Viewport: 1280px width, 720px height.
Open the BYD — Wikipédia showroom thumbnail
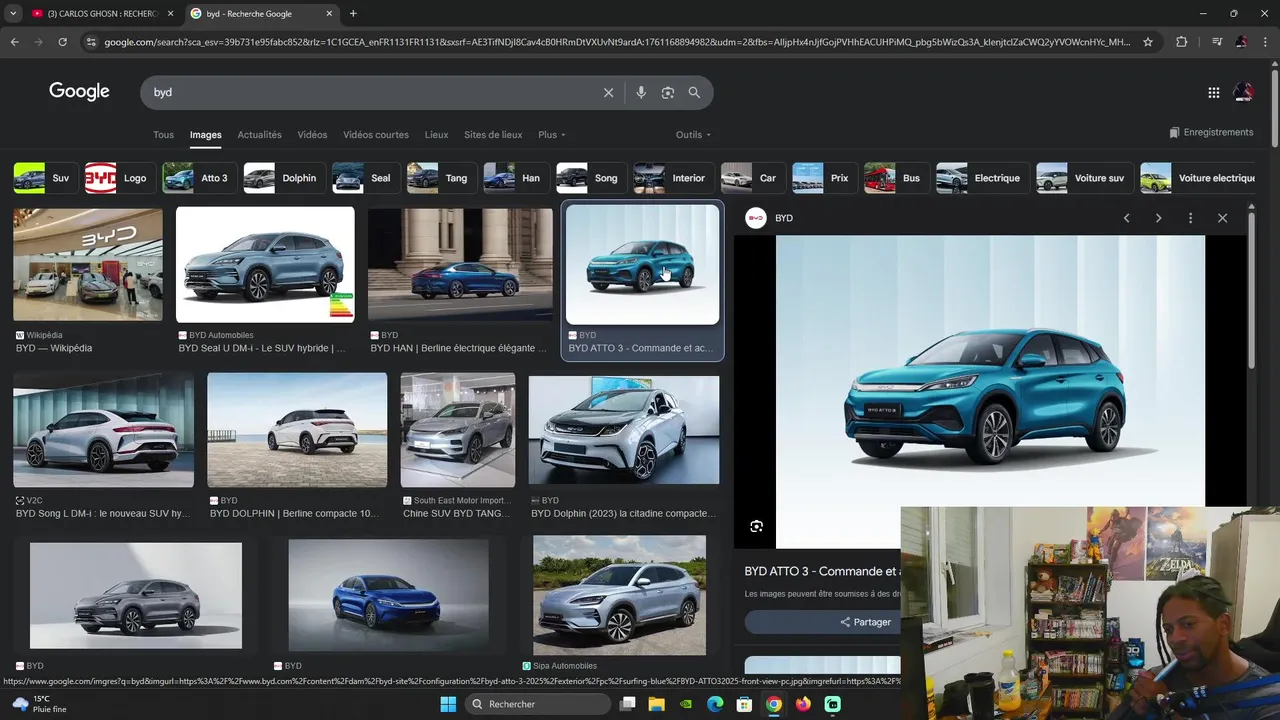[88, 264]
